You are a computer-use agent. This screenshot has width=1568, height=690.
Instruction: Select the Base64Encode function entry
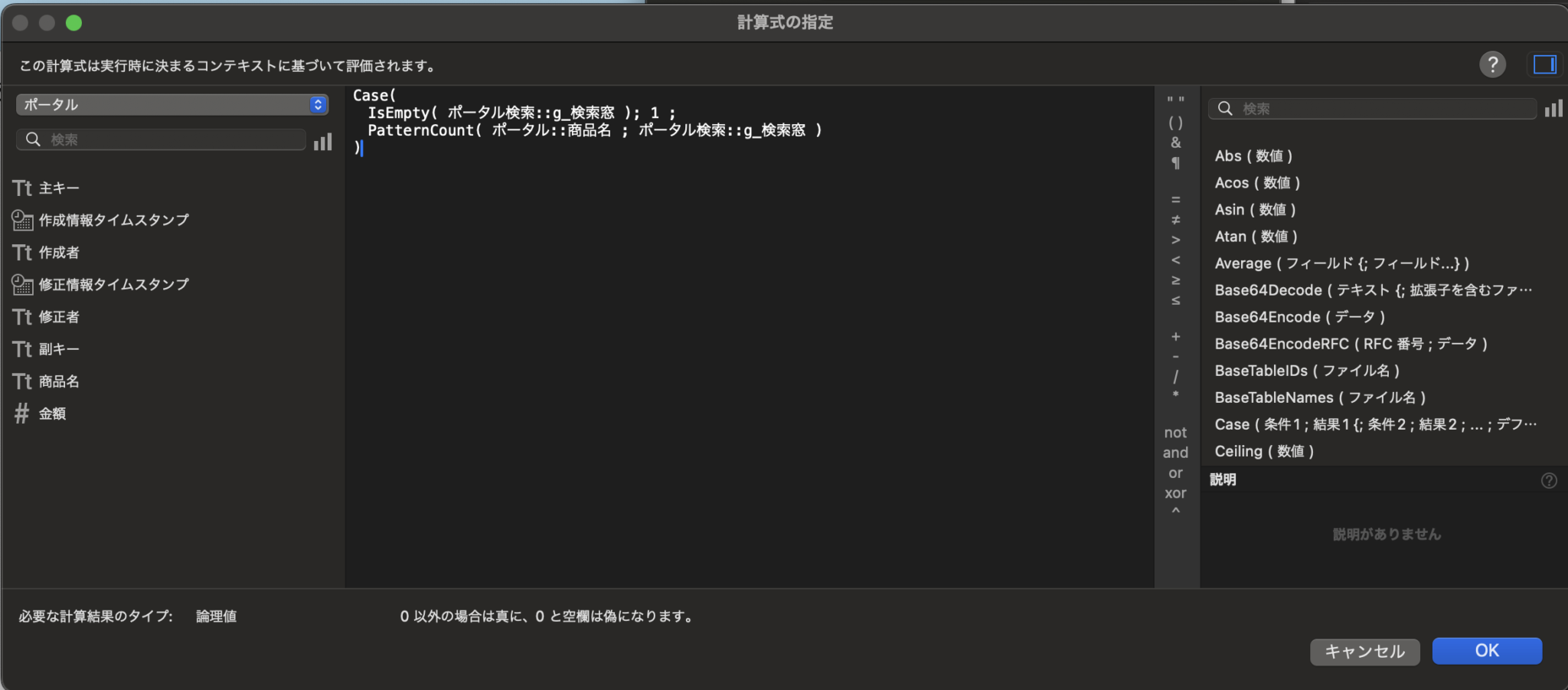(x=1299, y=316)
